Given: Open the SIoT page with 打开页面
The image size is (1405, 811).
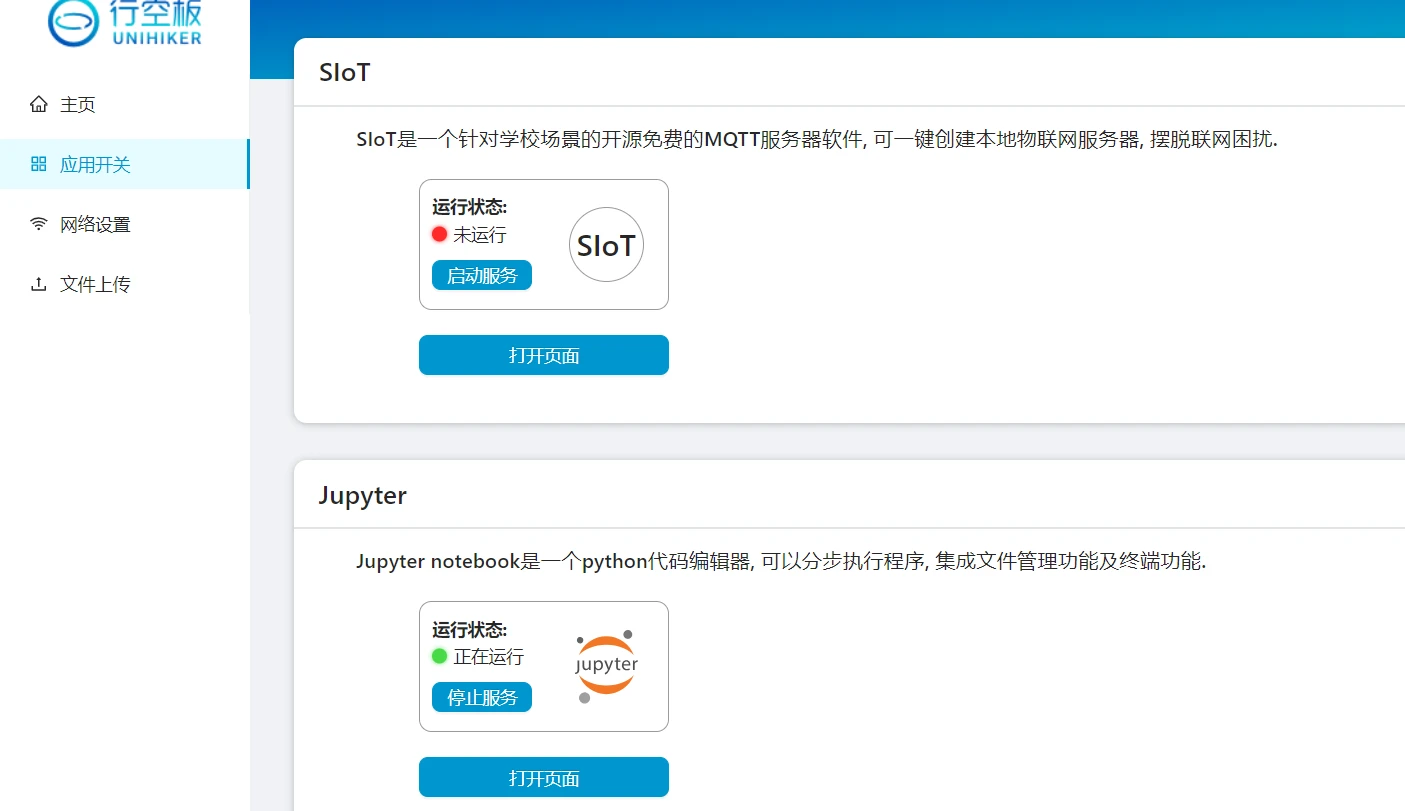Looking at the screenshot, I should tap(544, 355).
